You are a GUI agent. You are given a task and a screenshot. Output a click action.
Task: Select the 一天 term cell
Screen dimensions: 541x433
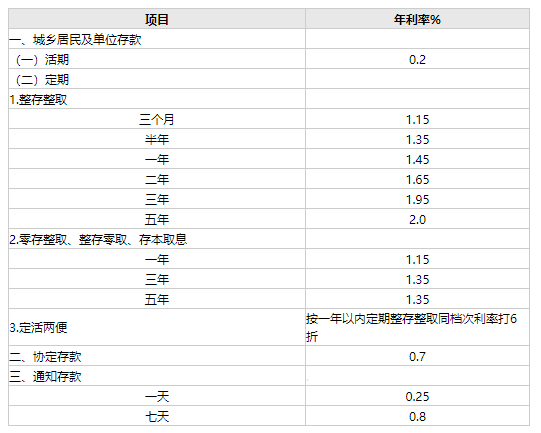click(157, 396)
